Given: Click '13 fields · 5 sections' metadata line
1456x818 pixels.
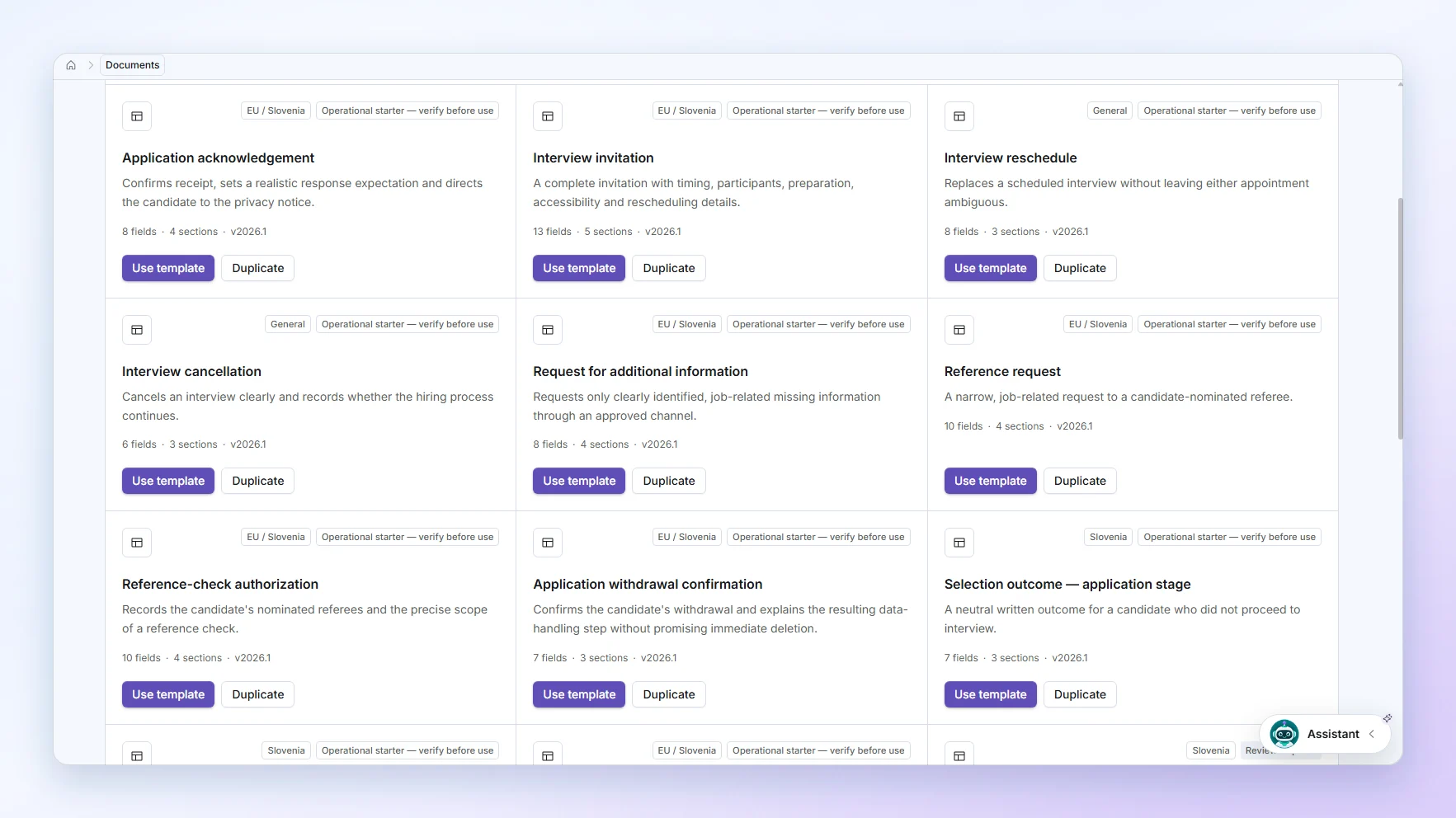Looking at the screenshot, I should [x=607, y=232].
